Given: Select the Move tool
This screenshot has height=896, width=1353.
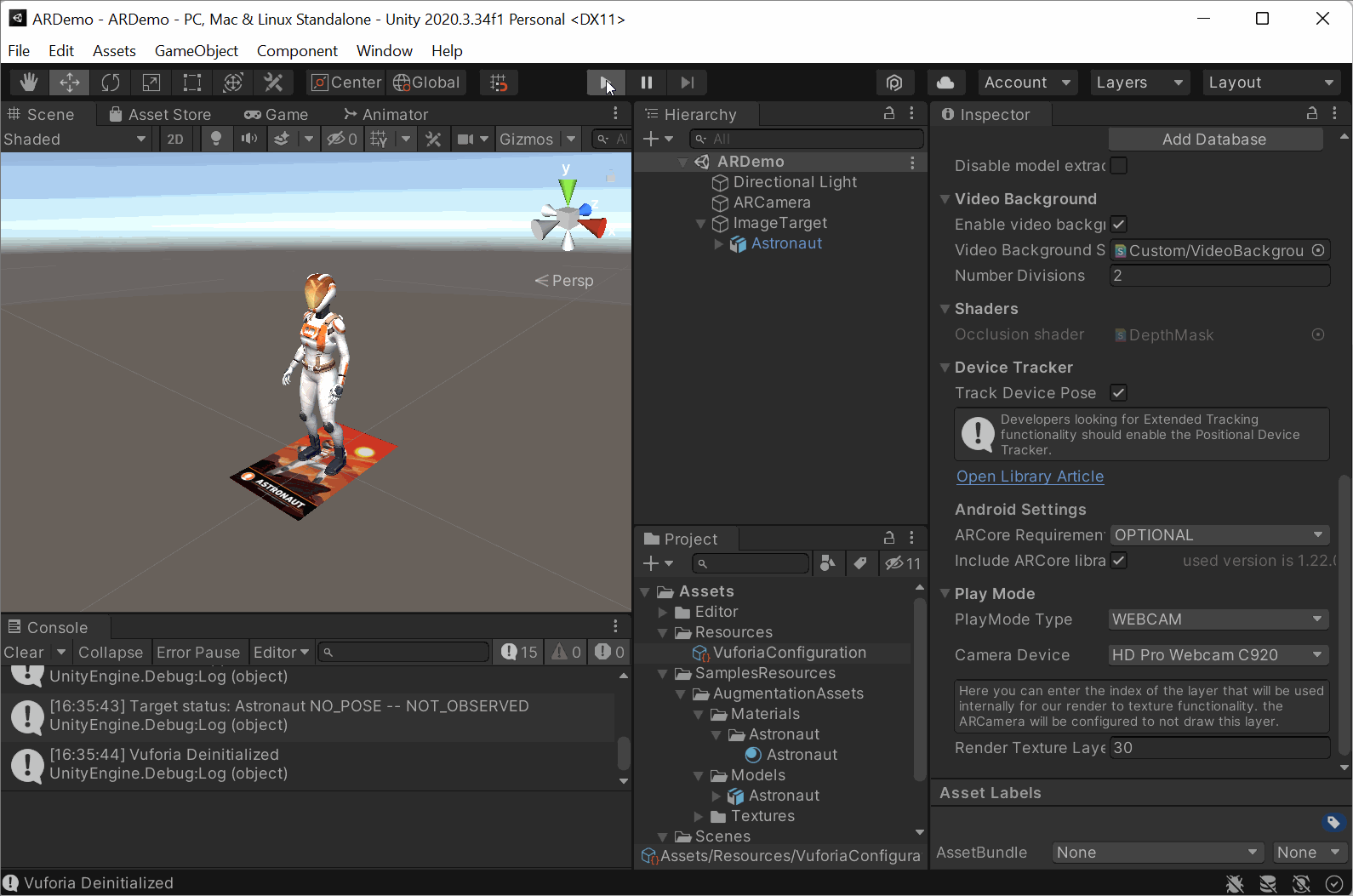Looking at the screenshot, I should click(x=70, y=83).
